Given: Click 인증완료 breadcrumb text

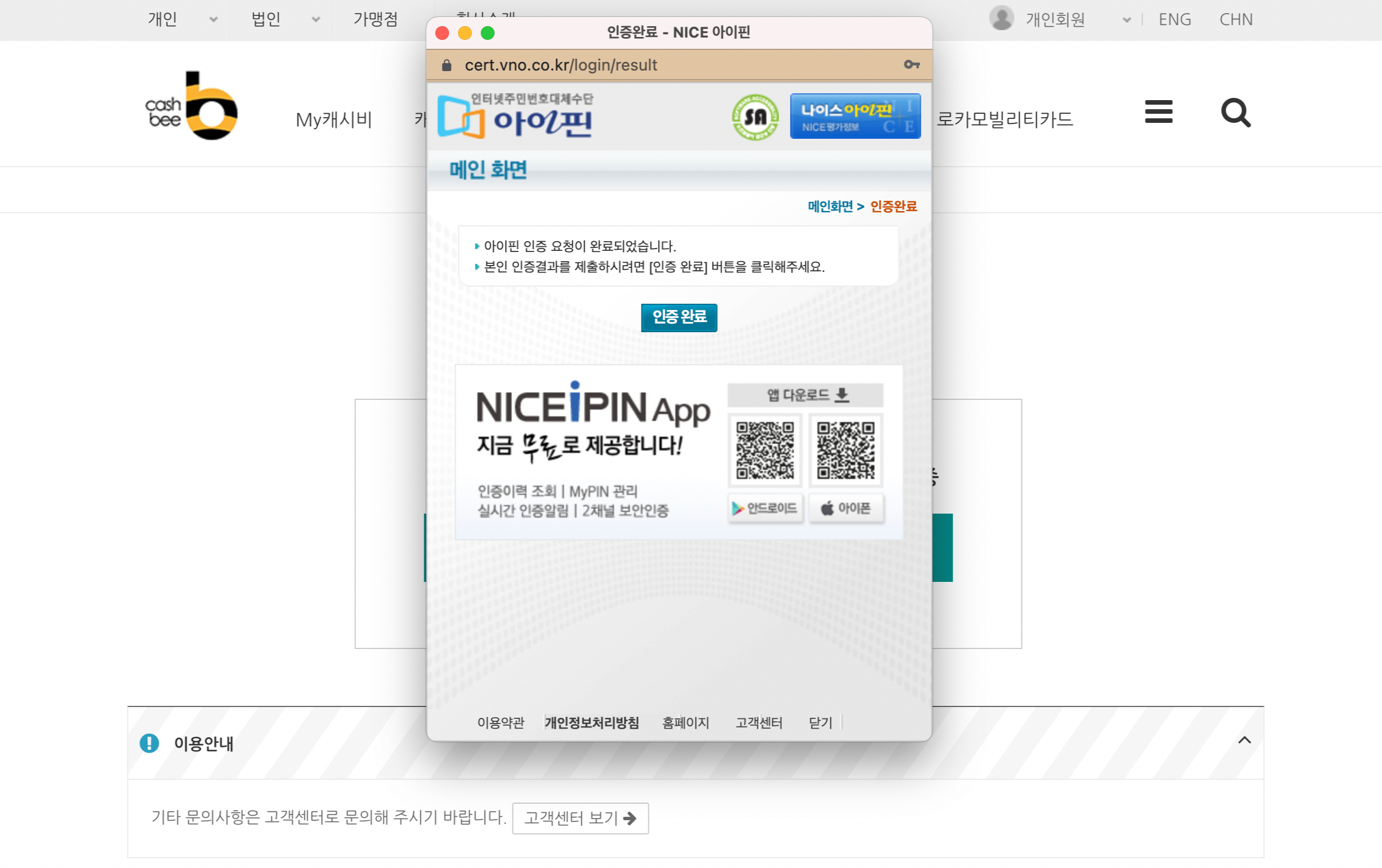Looking at the screenshot, I should pos(893,206).
